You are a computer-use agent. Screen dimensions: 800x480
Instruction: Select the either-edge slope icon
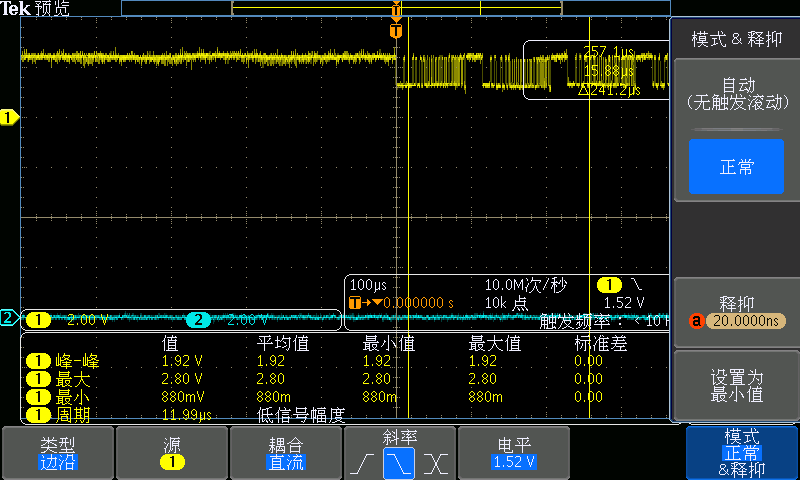coord(436,464)
